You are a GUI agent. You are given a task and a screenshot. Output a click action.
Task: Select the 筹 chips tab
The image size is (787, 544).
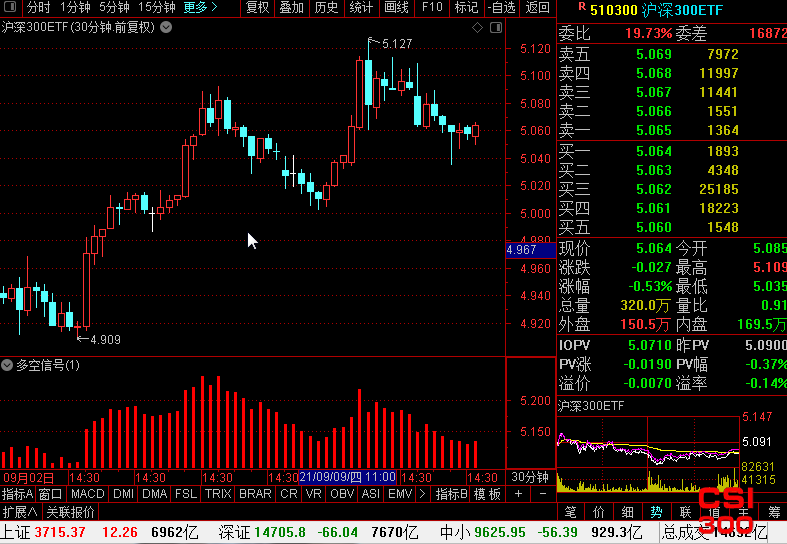tap(774, 512)
